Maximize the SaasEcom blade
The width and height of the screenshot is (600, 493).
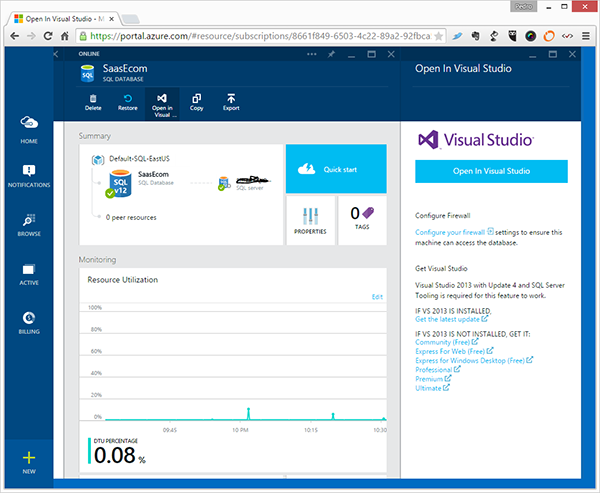pos(371,54)
